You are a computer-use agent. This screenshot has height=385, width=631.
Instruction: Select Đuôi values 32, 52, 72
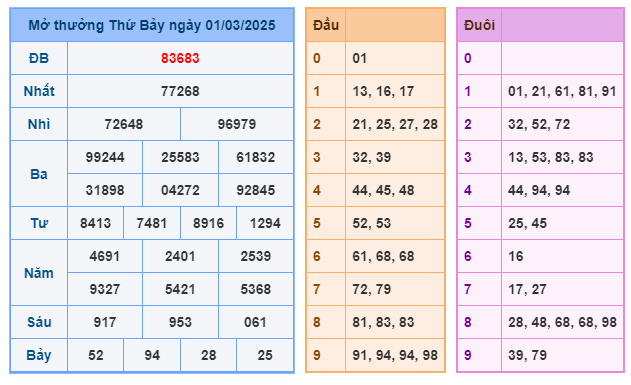click(x=539, y=124)
